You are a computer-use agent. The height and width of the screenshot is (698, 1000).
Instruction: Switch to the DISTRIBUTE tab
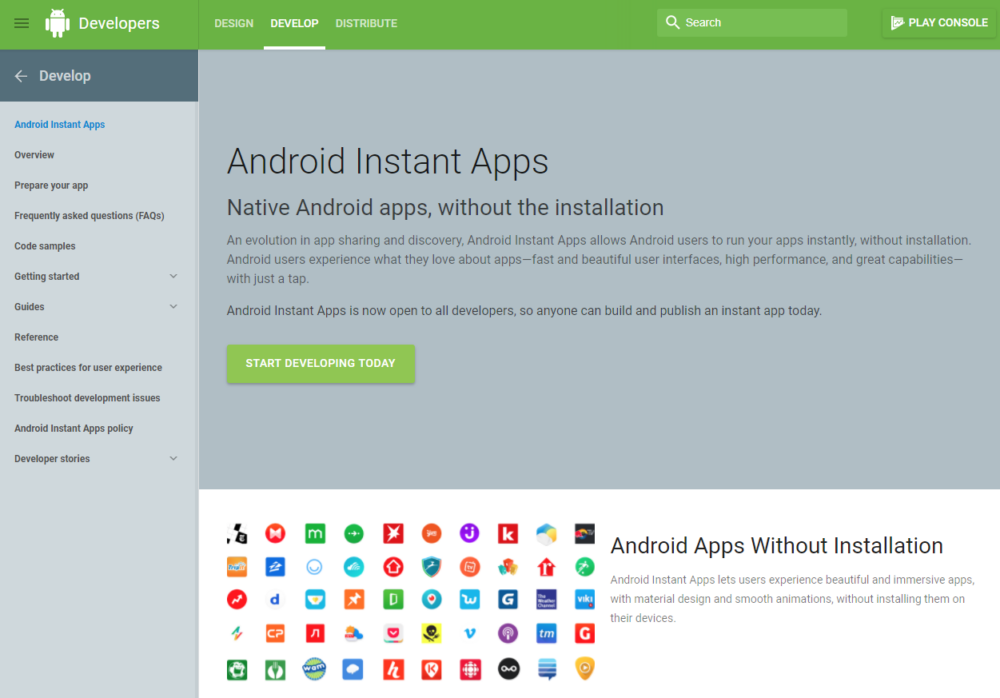pyautogui.click(x=366, y=22)
